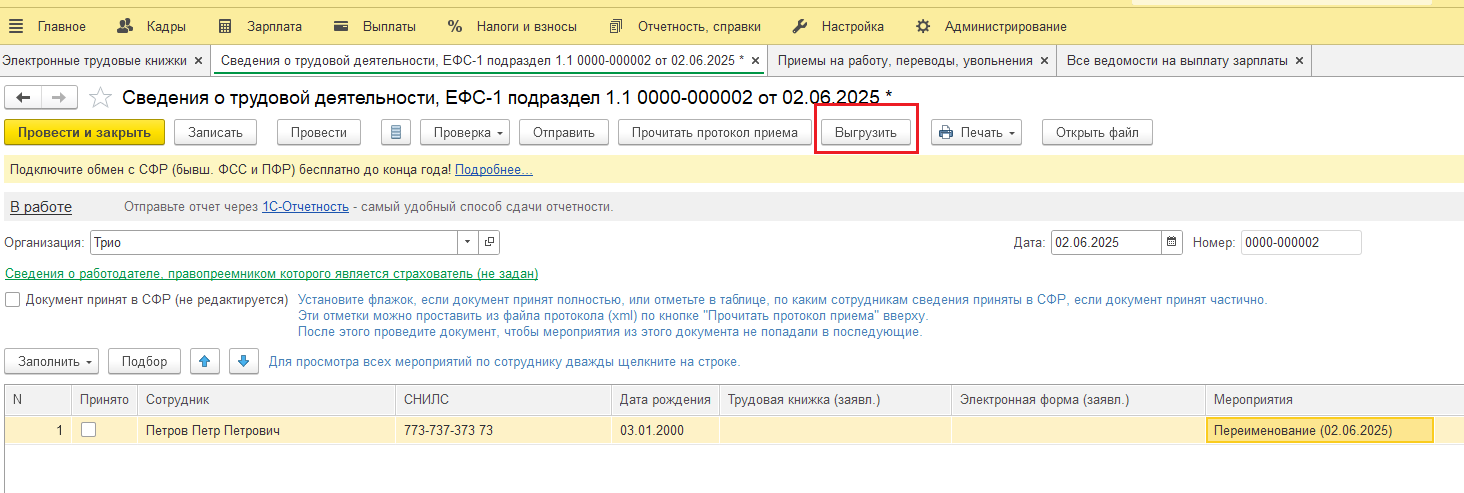Click Трудовая книжка (заявл.) column header
The height and width of the screenshot is (493, 1464).
point(835,399)
